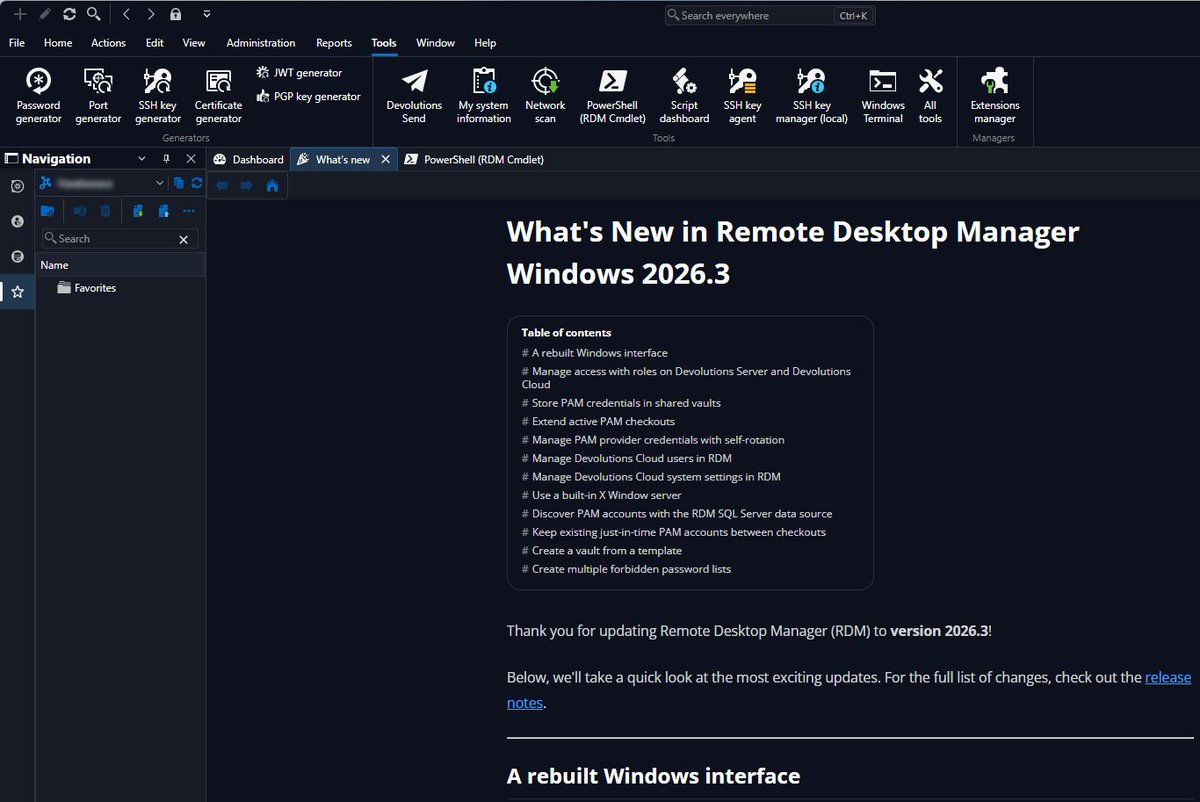This screenshot has height=802, width=1200.
Task: Switch to the Administration ribbon tab
Action: [x=261, y=43]
